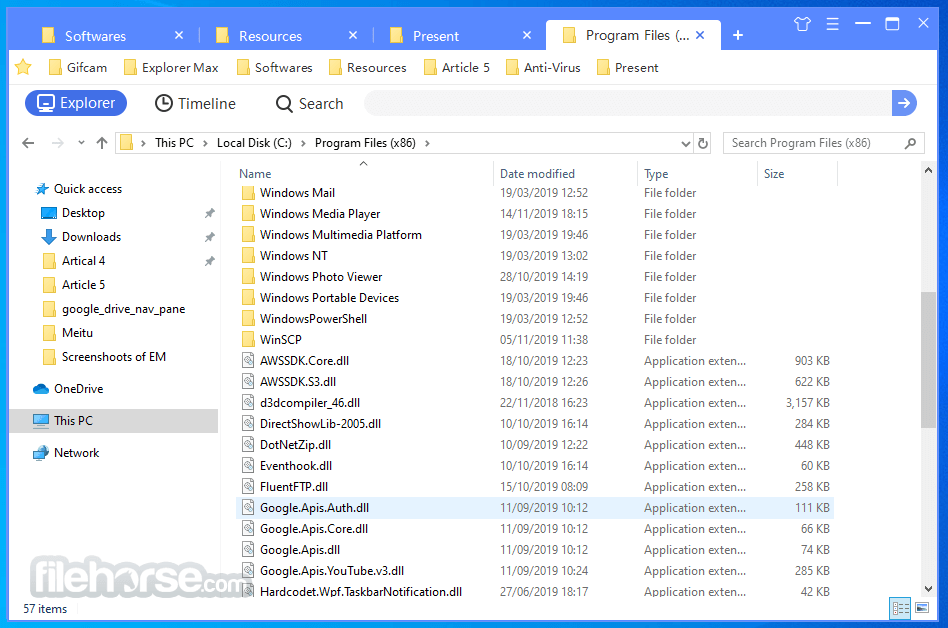Open Downloads in the navigation pane
This screenshot has width=948, height=628.
(91, 237)
